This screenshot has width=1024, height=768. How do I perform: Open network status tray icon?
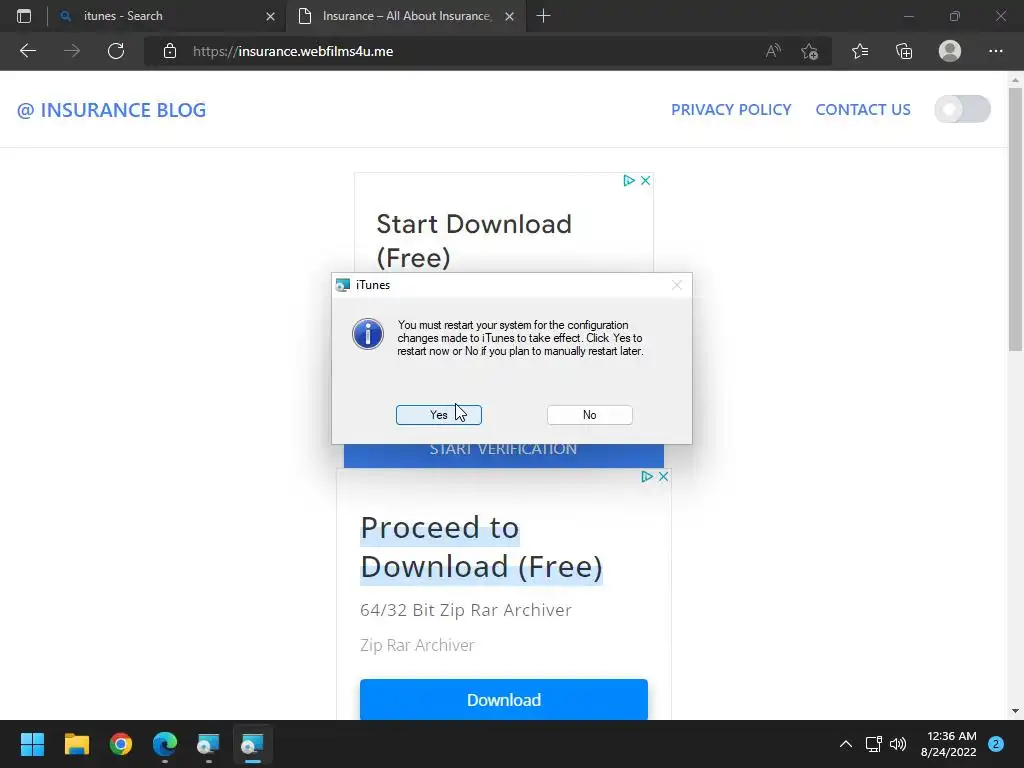click(x=873, y=744)
